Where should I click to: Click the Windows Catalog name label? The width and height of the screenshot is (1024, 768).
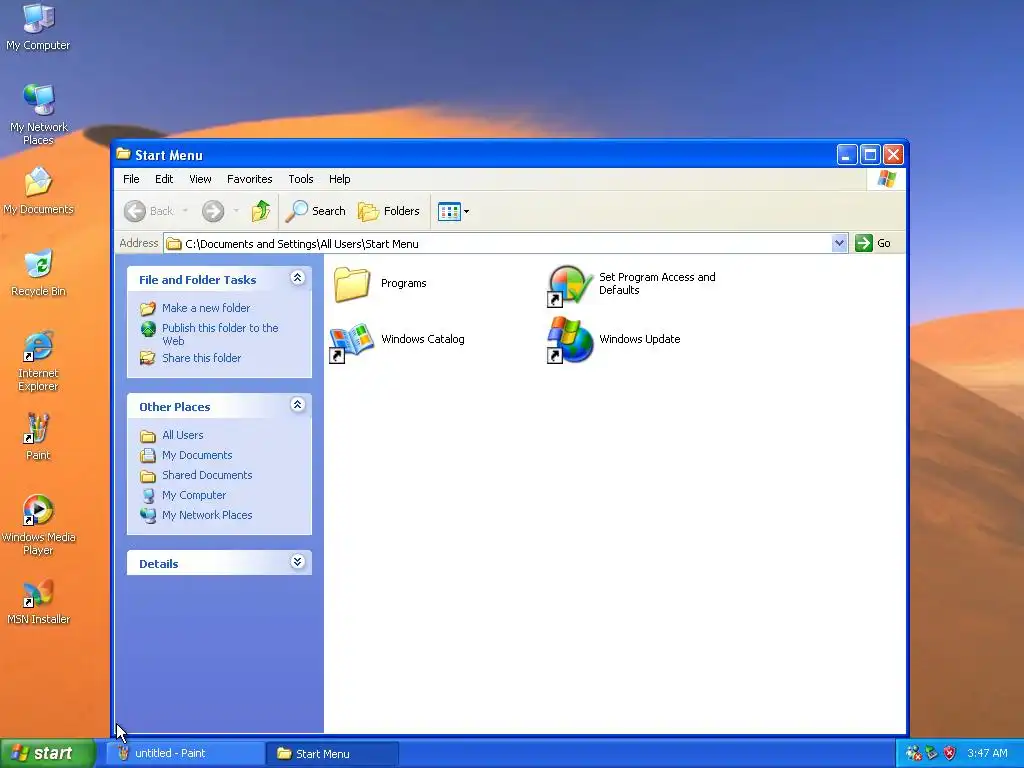pyautogui.click(x=423, y=339)
